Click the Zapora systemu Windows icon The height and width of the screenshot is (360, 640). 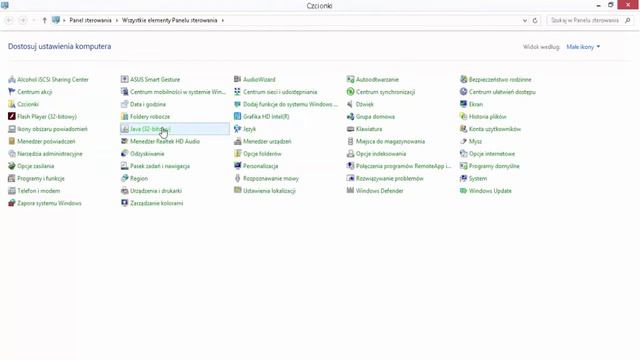click(11, 203)
